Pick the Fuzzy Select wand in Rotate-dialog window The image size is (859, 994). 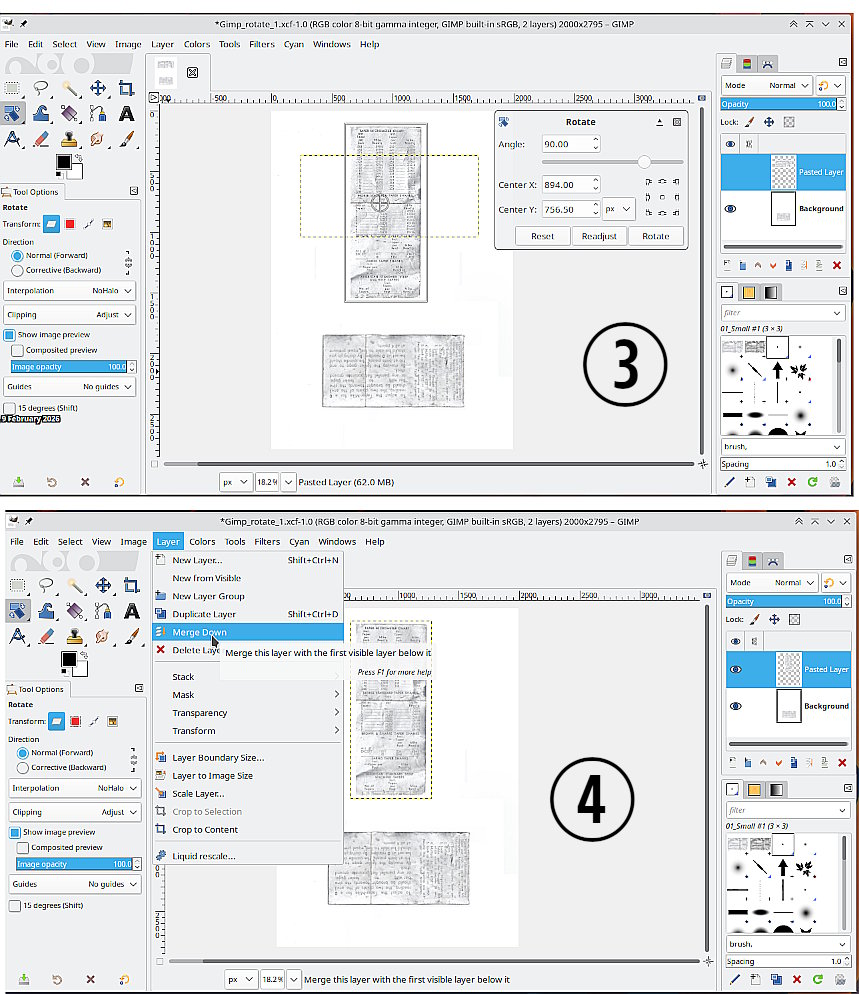coord(70,87)
